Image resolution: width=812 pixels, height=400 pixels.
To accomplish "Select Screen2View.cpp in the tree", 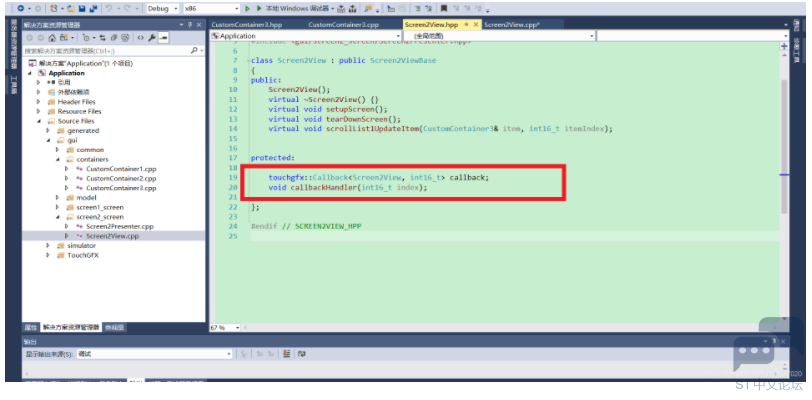I will coord(112,236).
